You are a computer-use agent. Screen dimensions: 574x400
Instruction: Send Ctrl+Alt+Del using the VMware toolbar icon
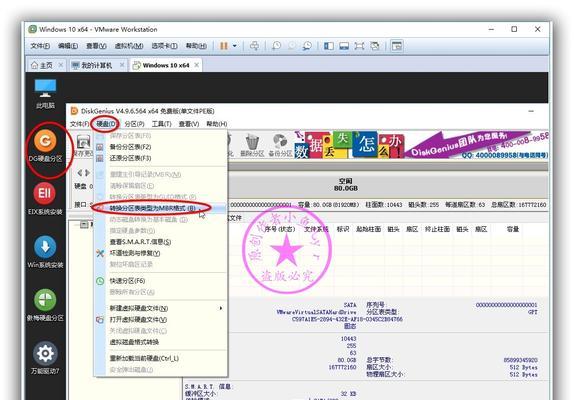pyautogui.click(x=254, y=46)
